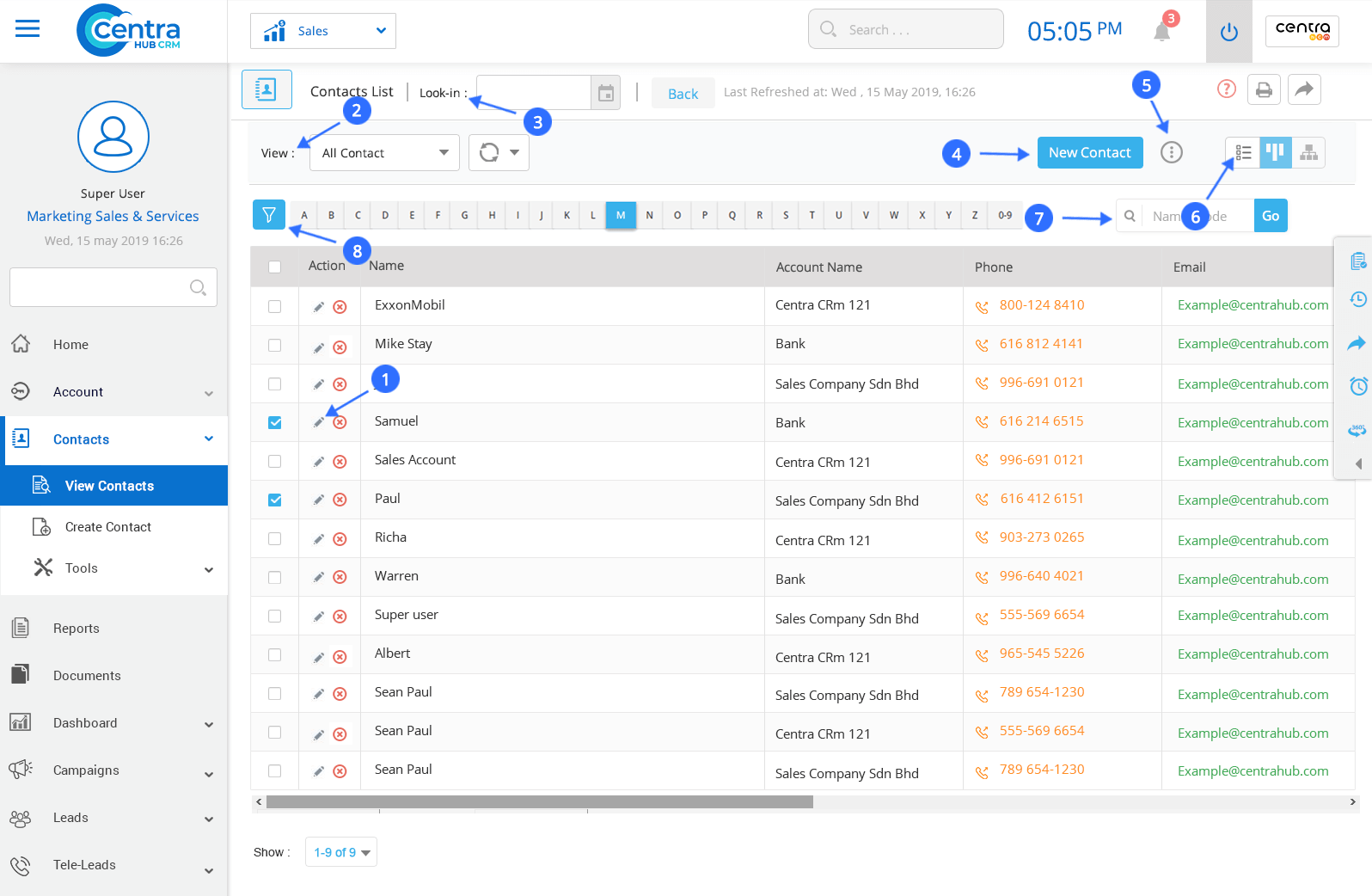1372x896 pixels.
Task: Click the share arrow icon in header
Action: coord(1304,89)
